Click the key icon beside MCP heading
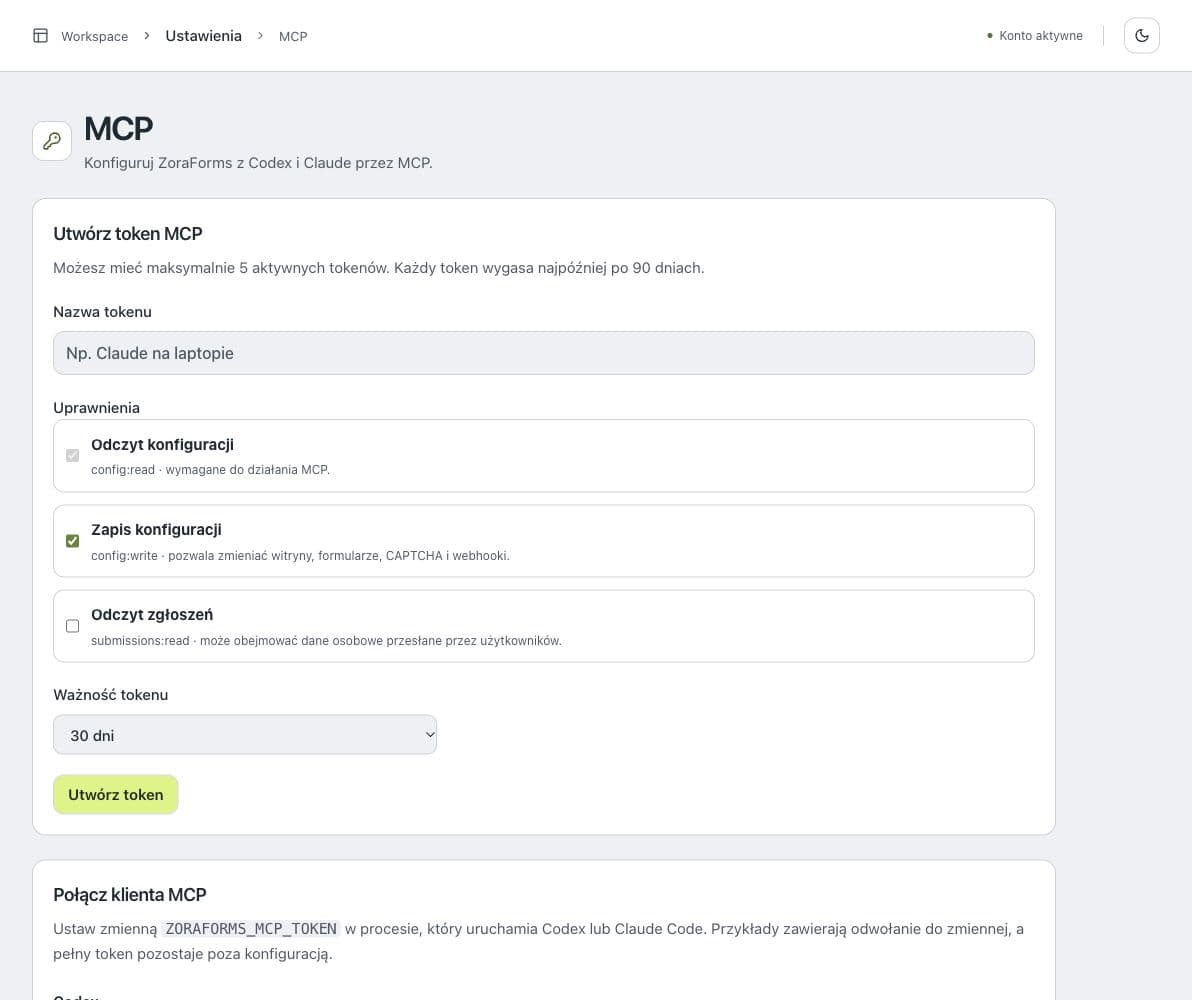 pyautogui.click(x=52, y=141)
